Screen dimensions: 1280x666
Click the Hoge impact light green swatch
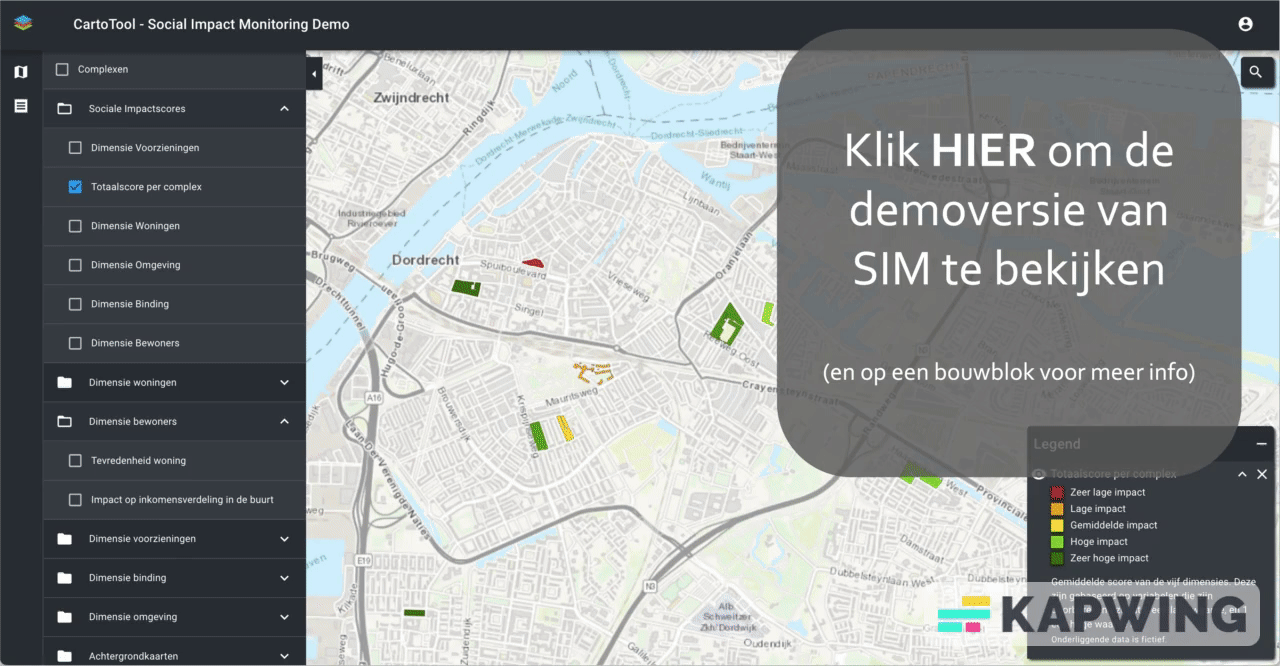point(1056,542)
